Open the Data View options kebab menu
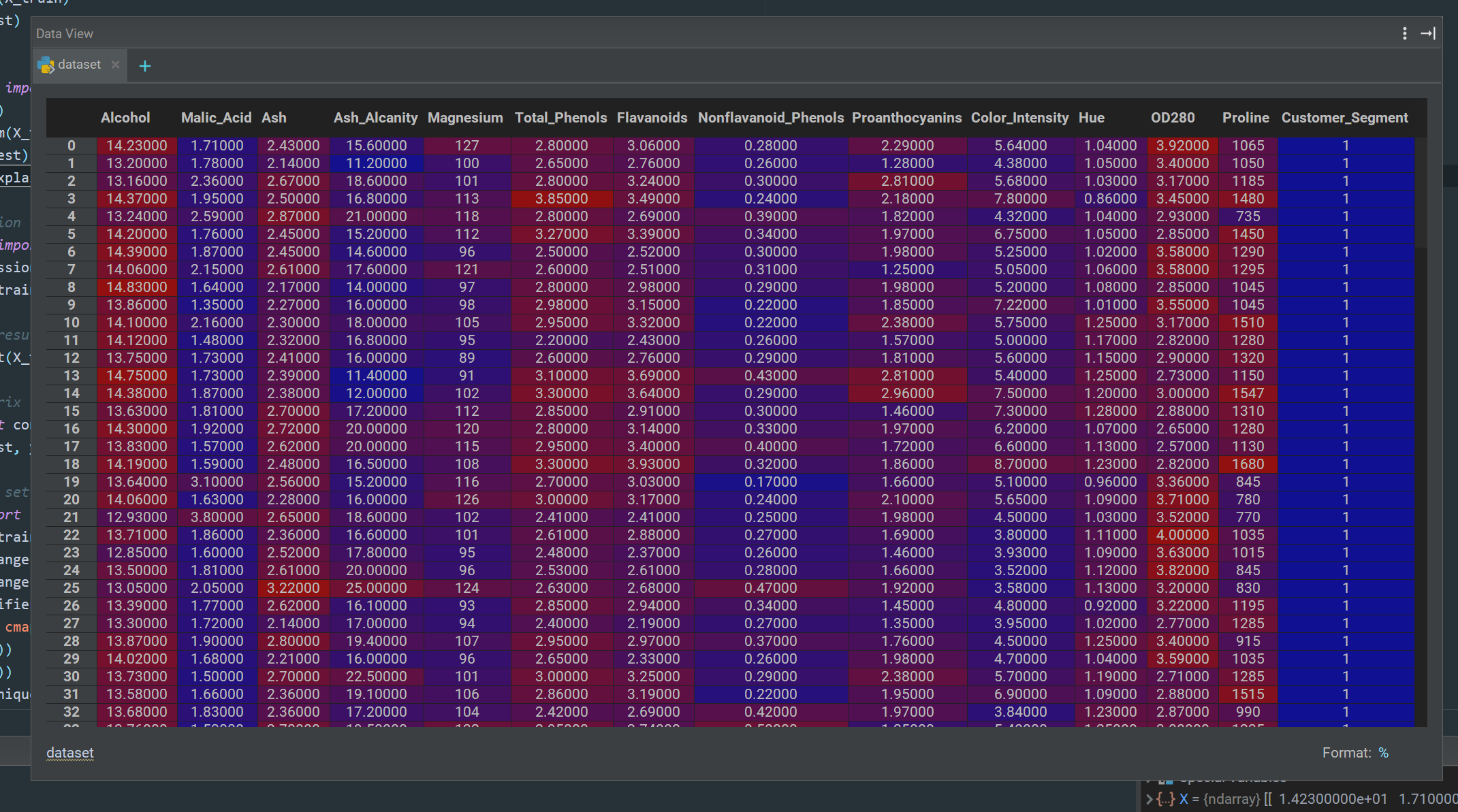Screen dimensions: 1458x812 1404,33
